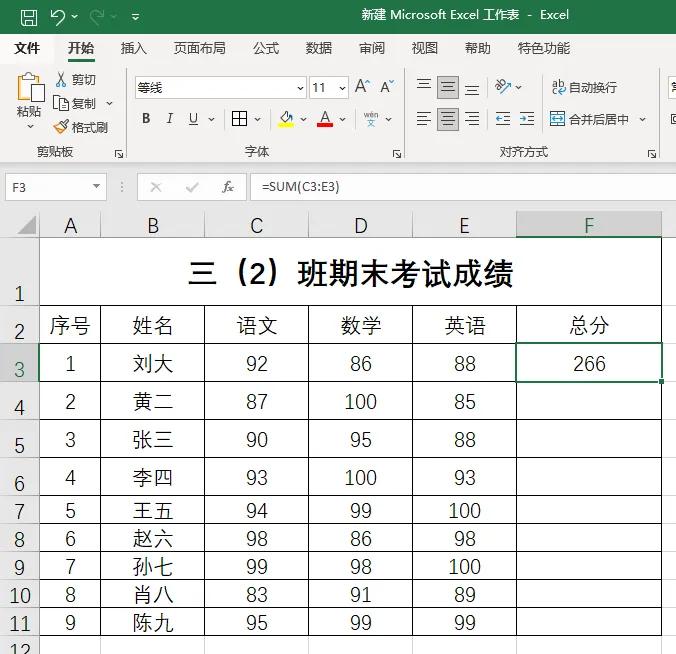
Task: Apply red font color
Action: pos(325,119)
